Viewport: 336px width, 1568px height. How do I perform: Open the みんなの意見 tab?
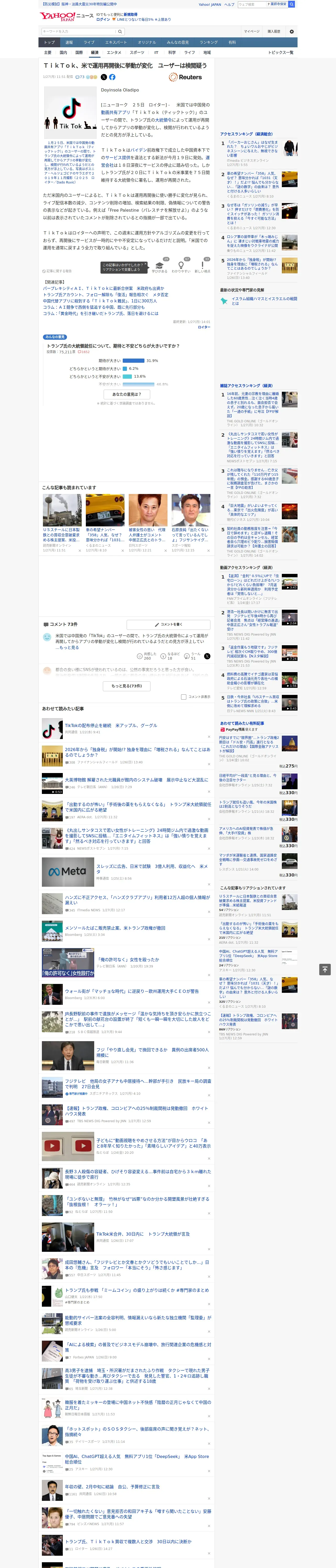(178, 43)
